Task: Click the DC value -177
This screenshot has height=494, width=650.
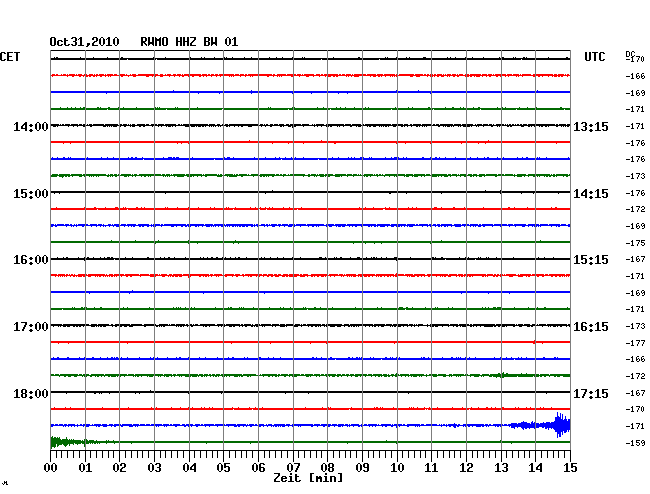Action: coord(635,343)
